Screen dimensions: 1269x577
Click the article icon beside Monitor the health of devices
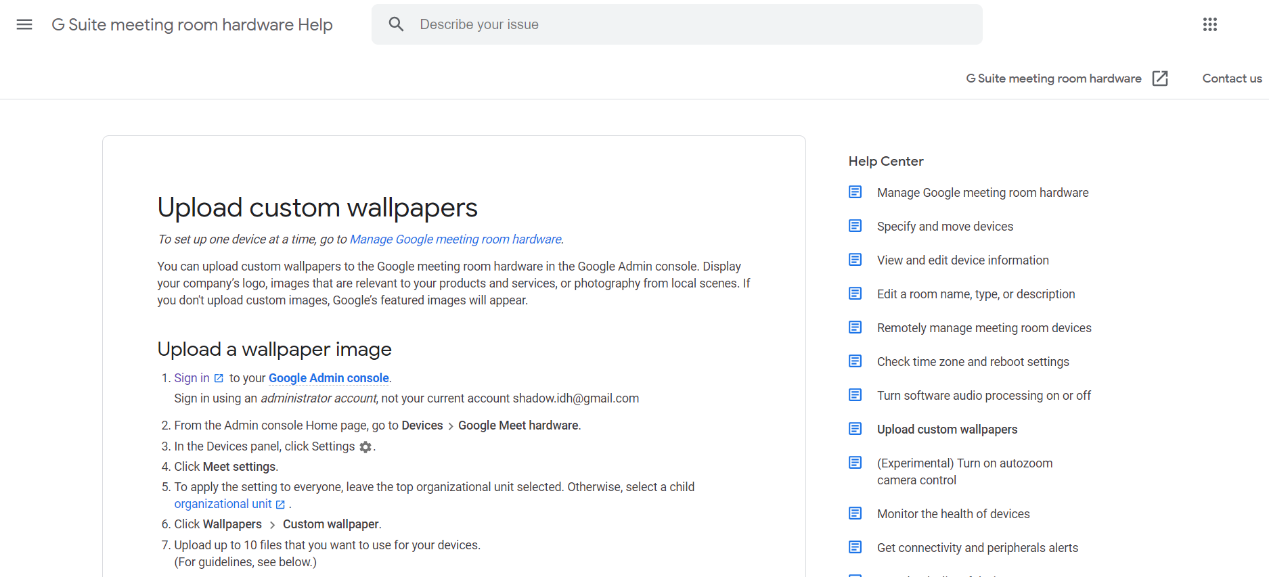coord(855,514)
